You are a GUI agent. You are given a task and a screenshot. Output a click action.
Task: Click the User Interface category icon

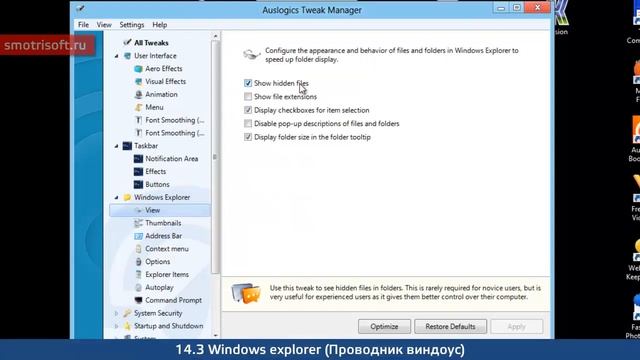(127, 56)
